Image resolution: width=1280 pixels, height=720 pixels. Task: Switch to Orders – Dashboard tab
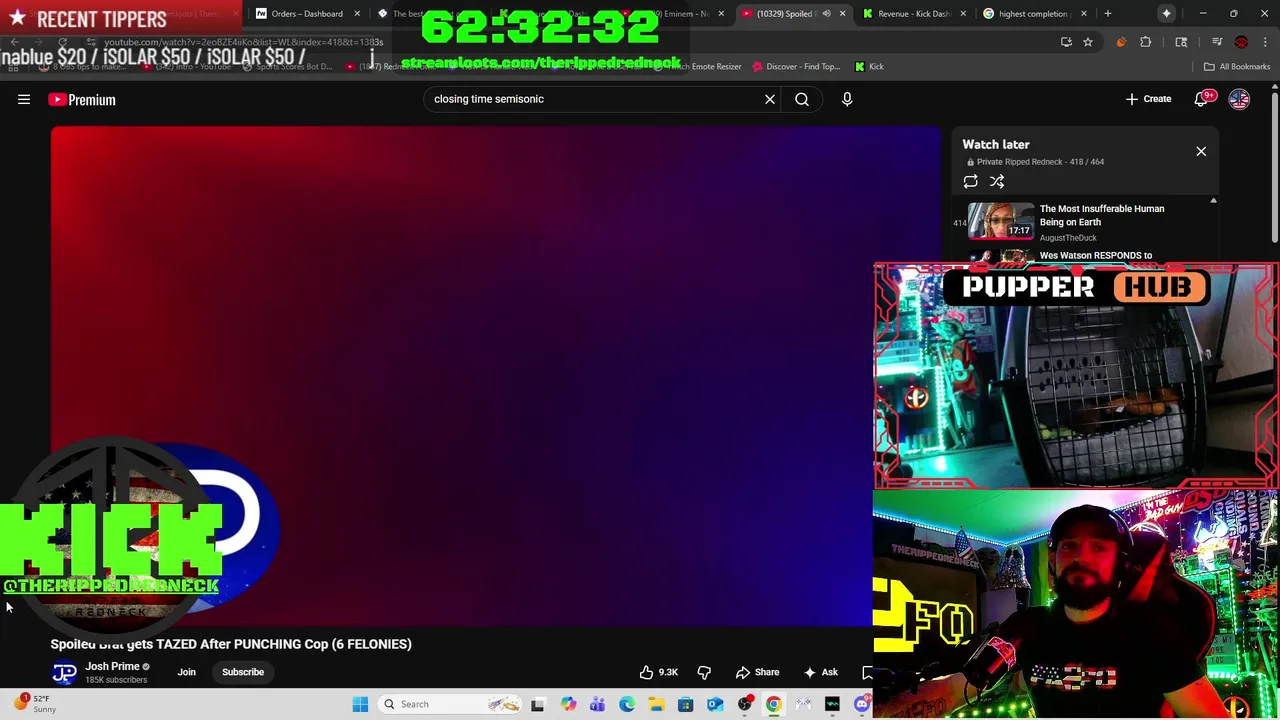coord(305,14)
